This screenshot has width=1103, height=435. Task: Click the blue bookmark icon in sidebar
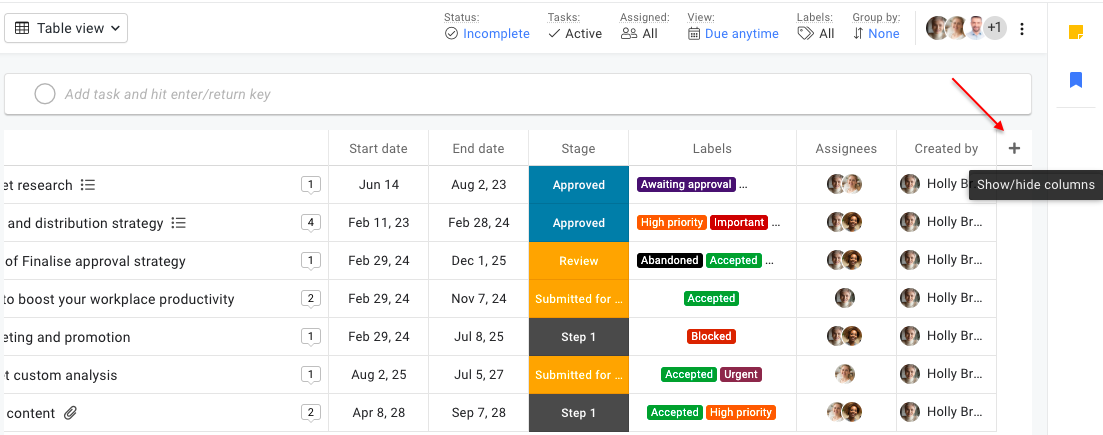[x=1076, y=80]
